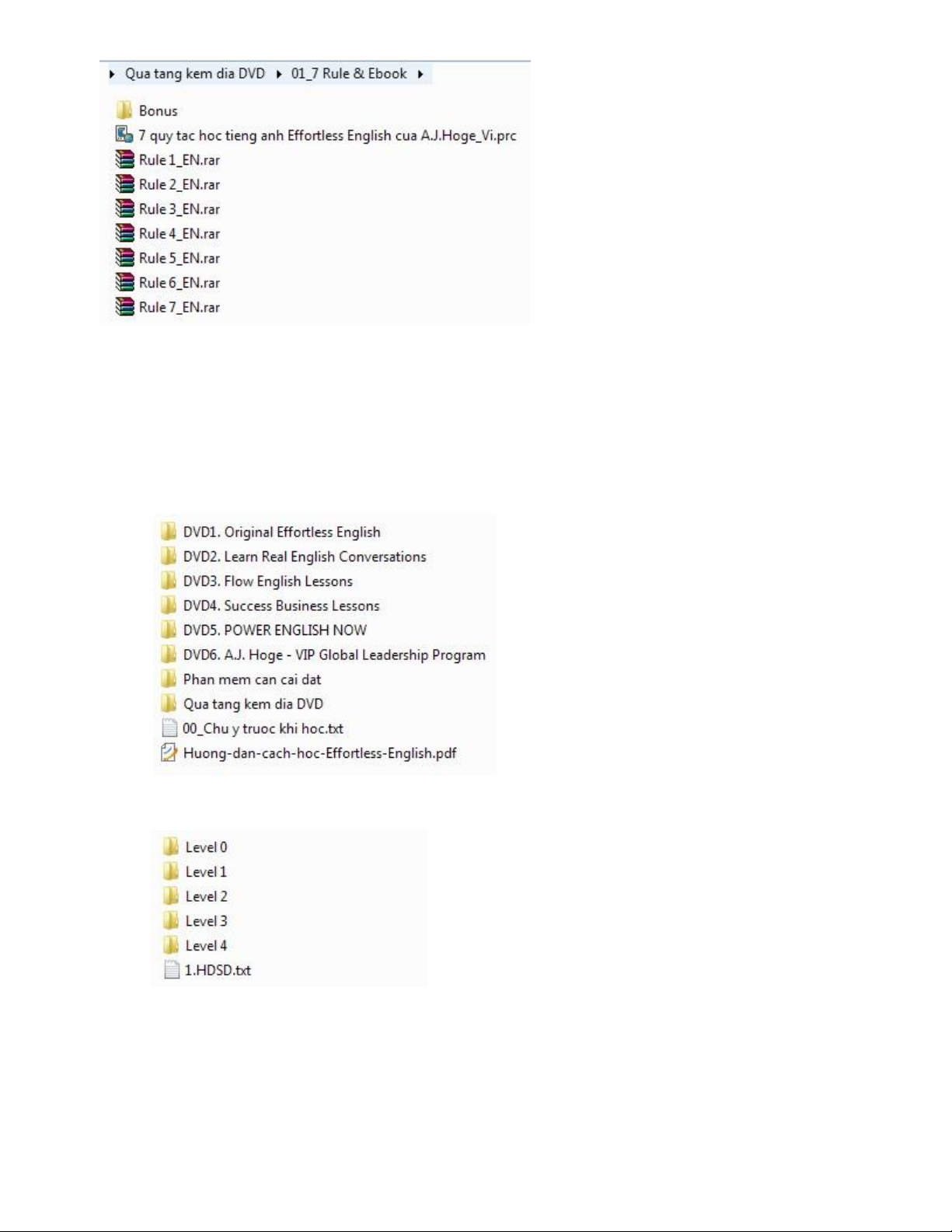Select the Rule 1_EN.rar archive icon

[x=124, y=159]
